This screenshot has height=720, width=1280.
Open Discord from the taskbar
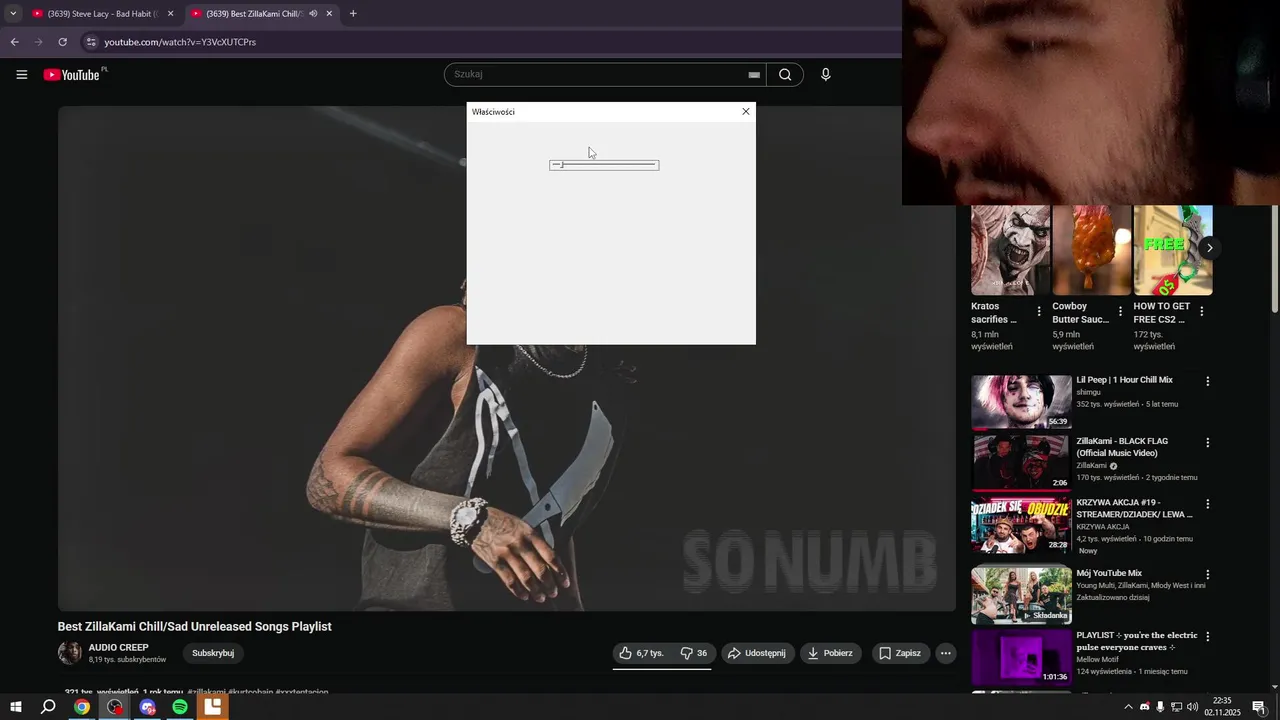[x=148, y=707]
